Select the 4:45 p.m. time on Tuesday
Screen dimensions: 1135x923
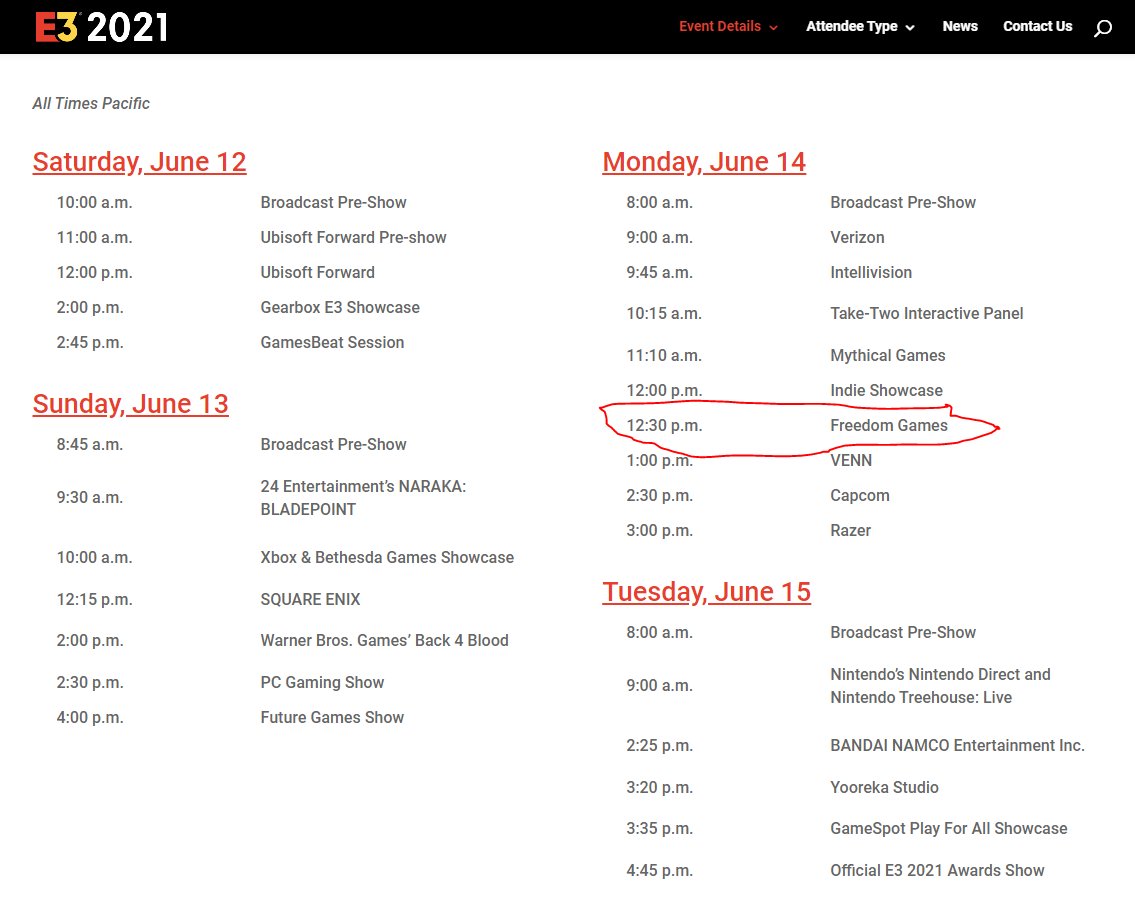click(x=659, y=871)
